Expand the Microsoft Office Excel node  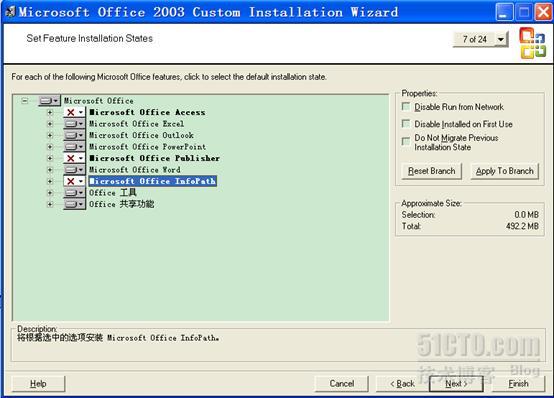50,124
